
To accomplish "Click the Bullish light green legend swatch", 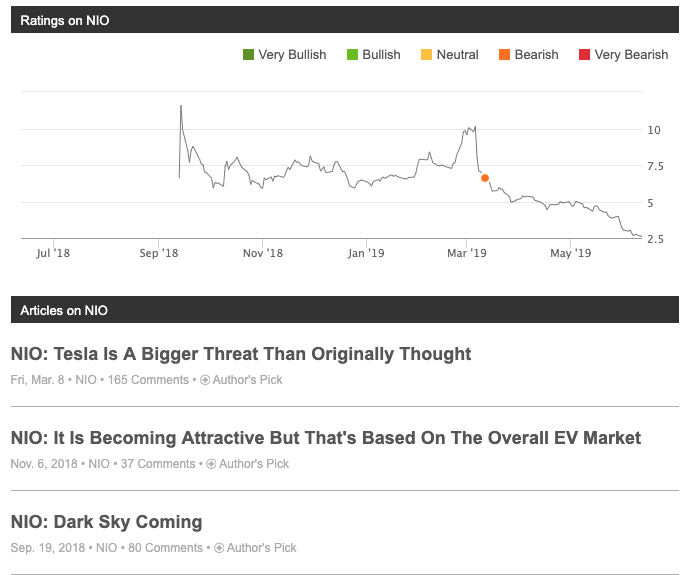I will (352, 55).
